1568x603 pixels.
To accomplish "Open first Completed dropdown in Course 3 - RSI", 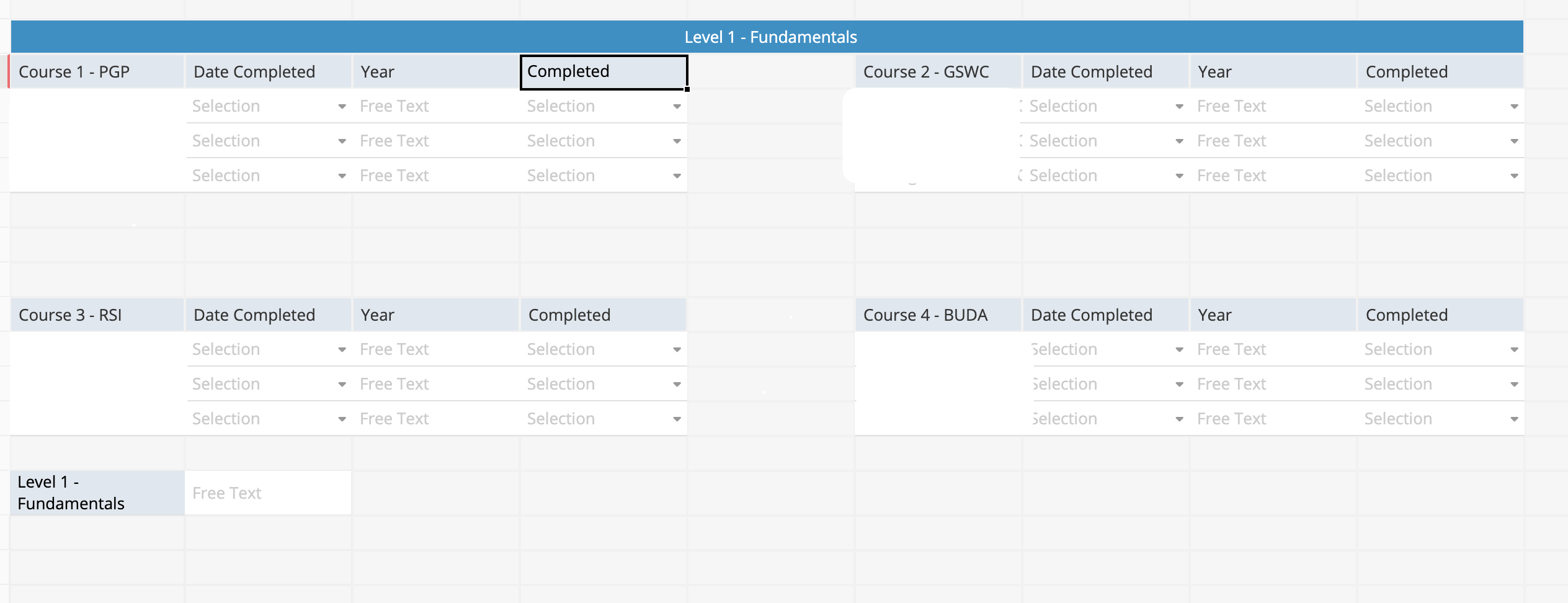I will [x=604, y=349].
